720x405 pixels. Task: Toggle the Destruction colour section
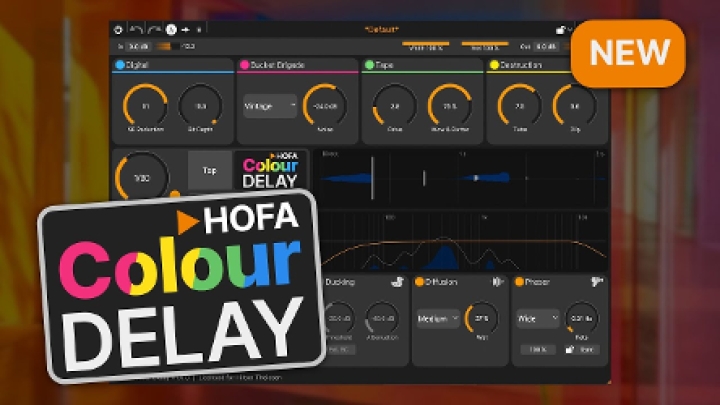[494, 65]
